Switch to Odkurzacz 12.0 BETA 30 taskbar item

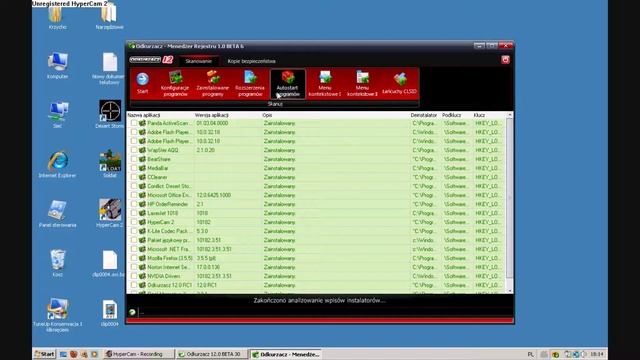coord(212,354)
